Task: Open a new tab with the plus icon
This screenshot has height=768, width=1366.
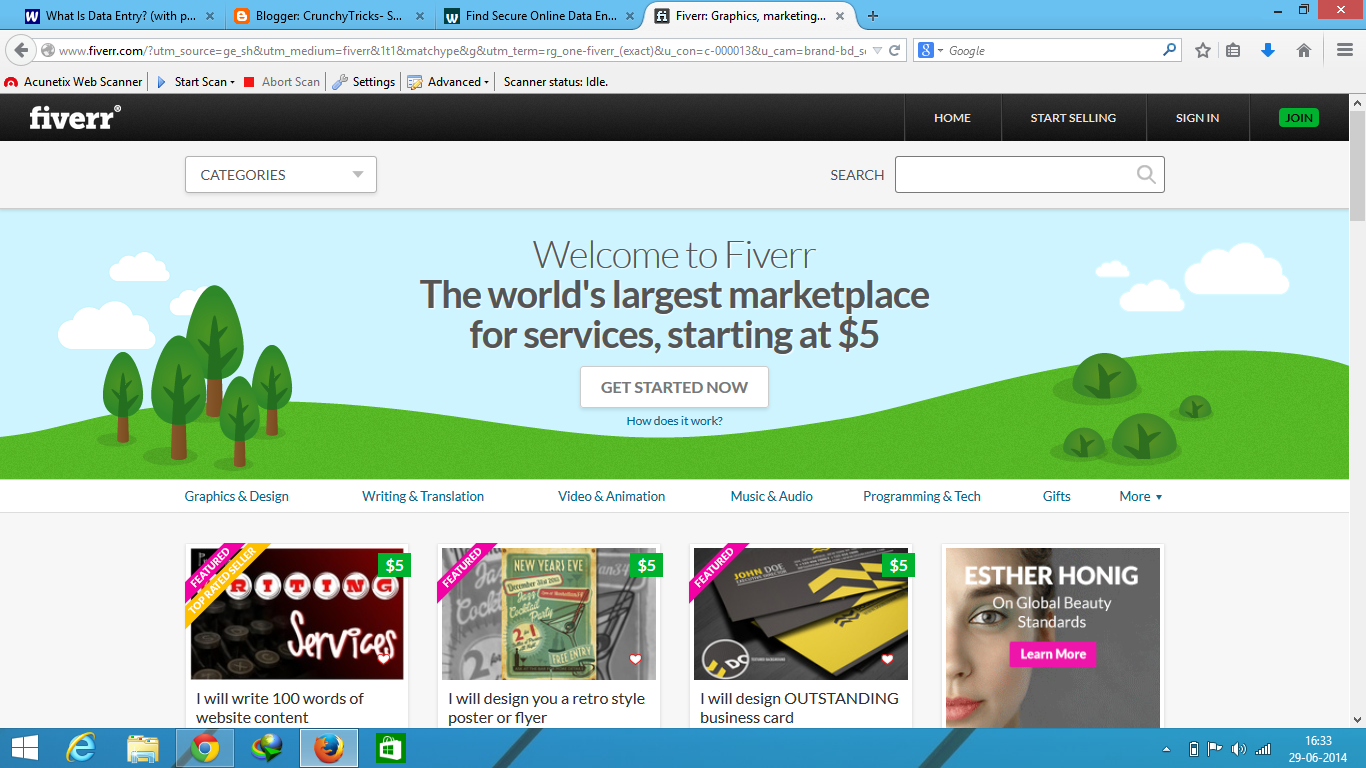Action: (x=873, y=16)
